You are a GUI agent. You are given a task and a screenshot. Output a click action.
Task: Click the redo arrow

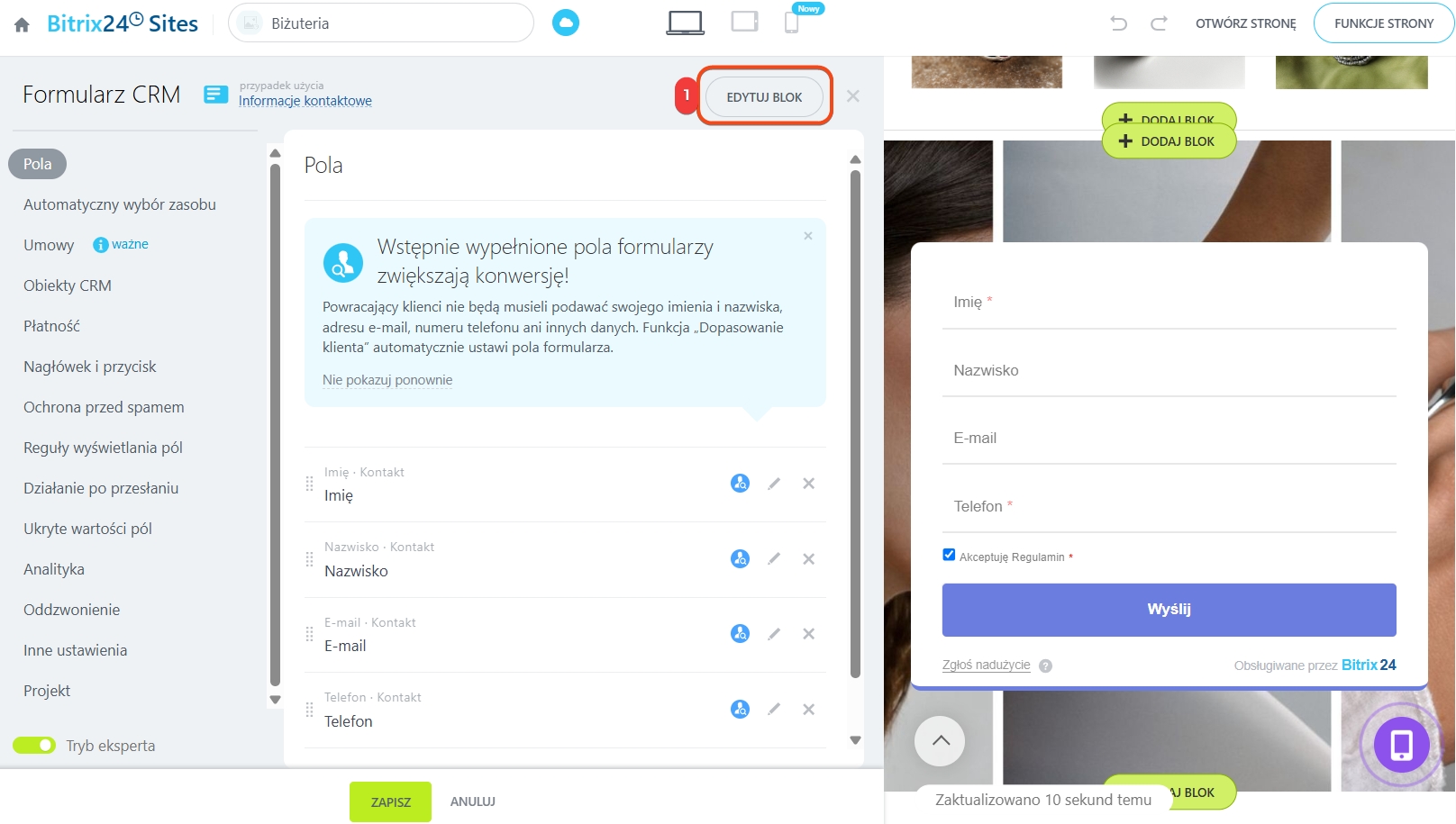point(1159,23)
